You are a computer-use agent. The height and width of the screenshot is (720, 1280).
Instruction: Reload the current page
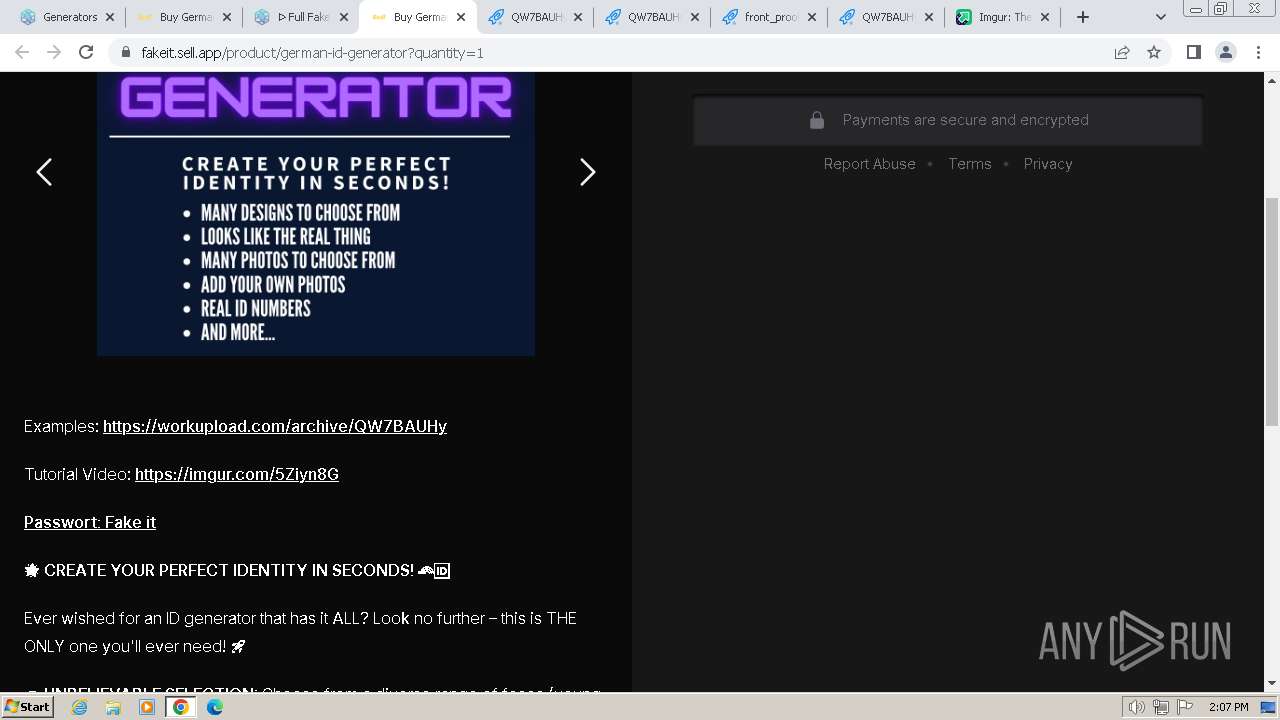pyautogui.click(x=86, y=52)
